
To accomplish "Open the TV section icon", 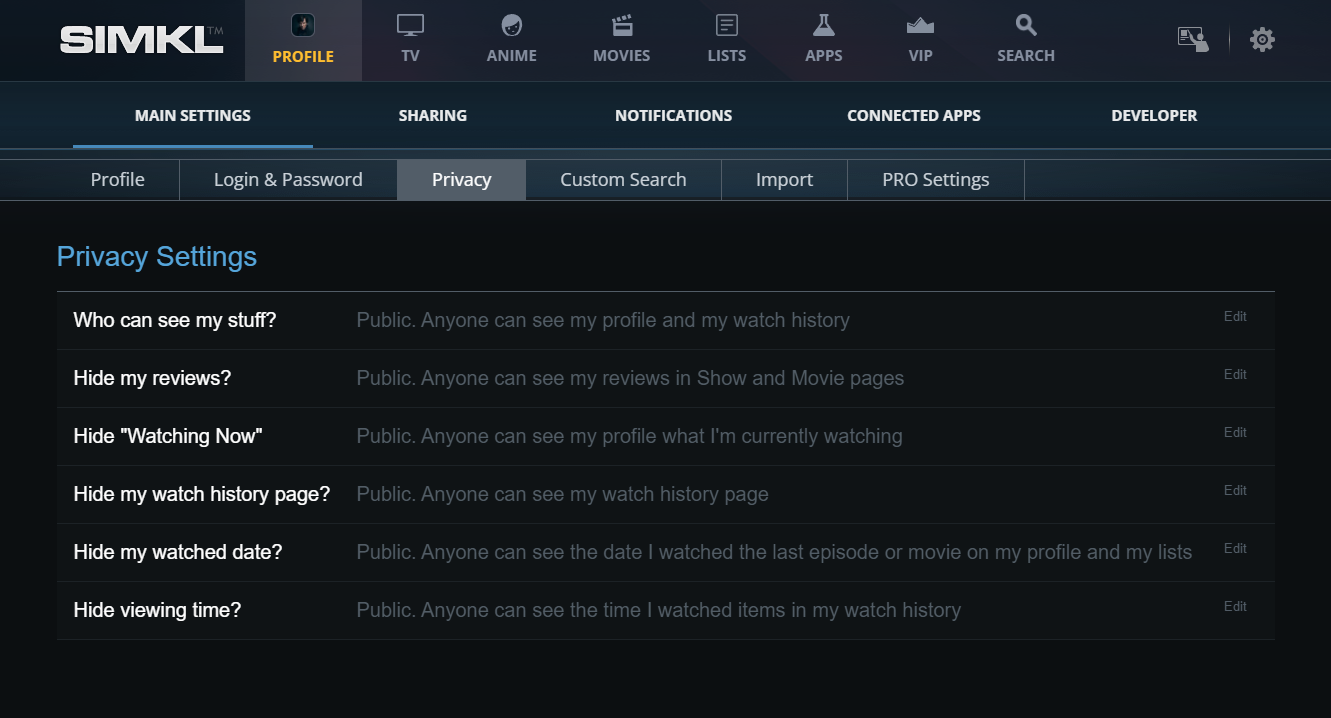I will (410, 26).
